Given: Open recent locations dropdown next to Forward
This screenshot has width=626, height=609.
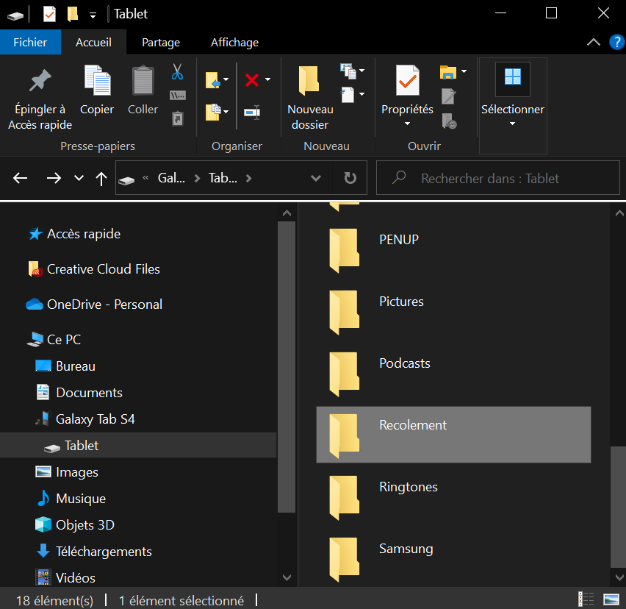Looking at the screenshot, I should (x=80, y=178).
